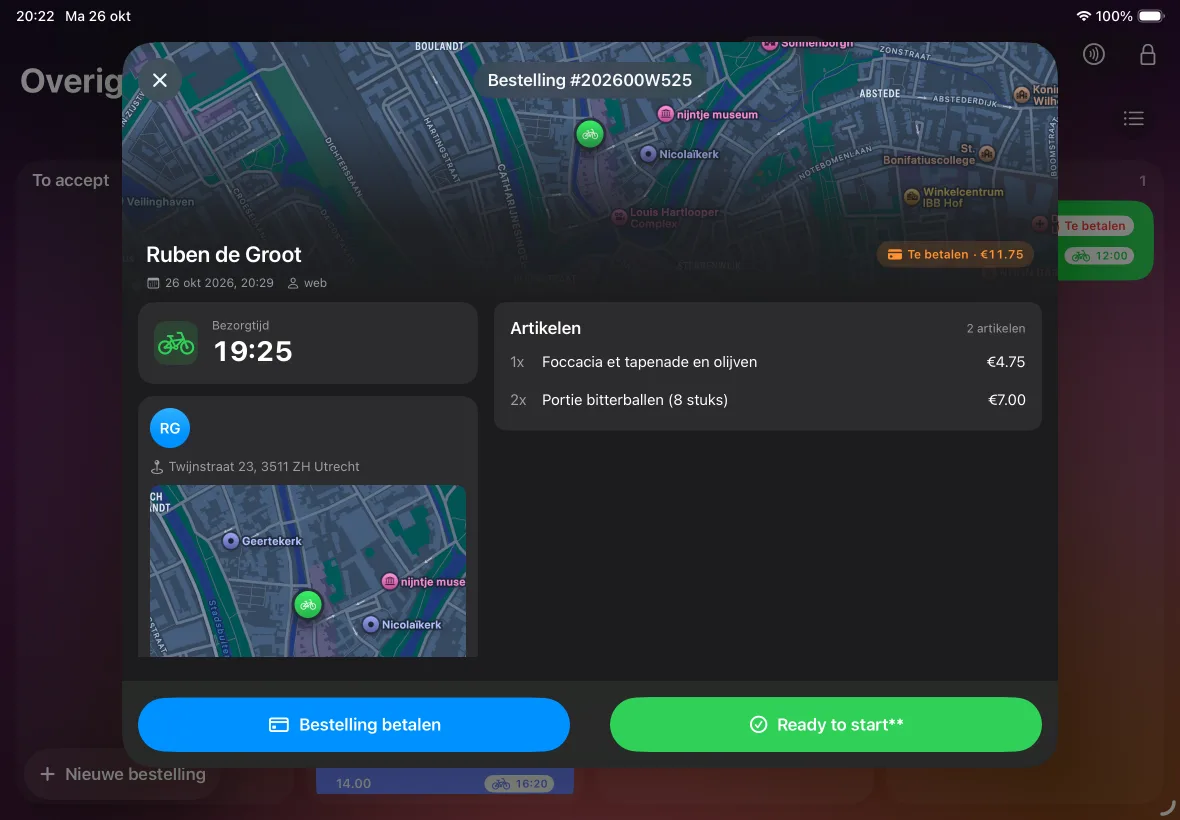Click the To accept column header in background
The image size is (1180, 820).
pos(71,181)
